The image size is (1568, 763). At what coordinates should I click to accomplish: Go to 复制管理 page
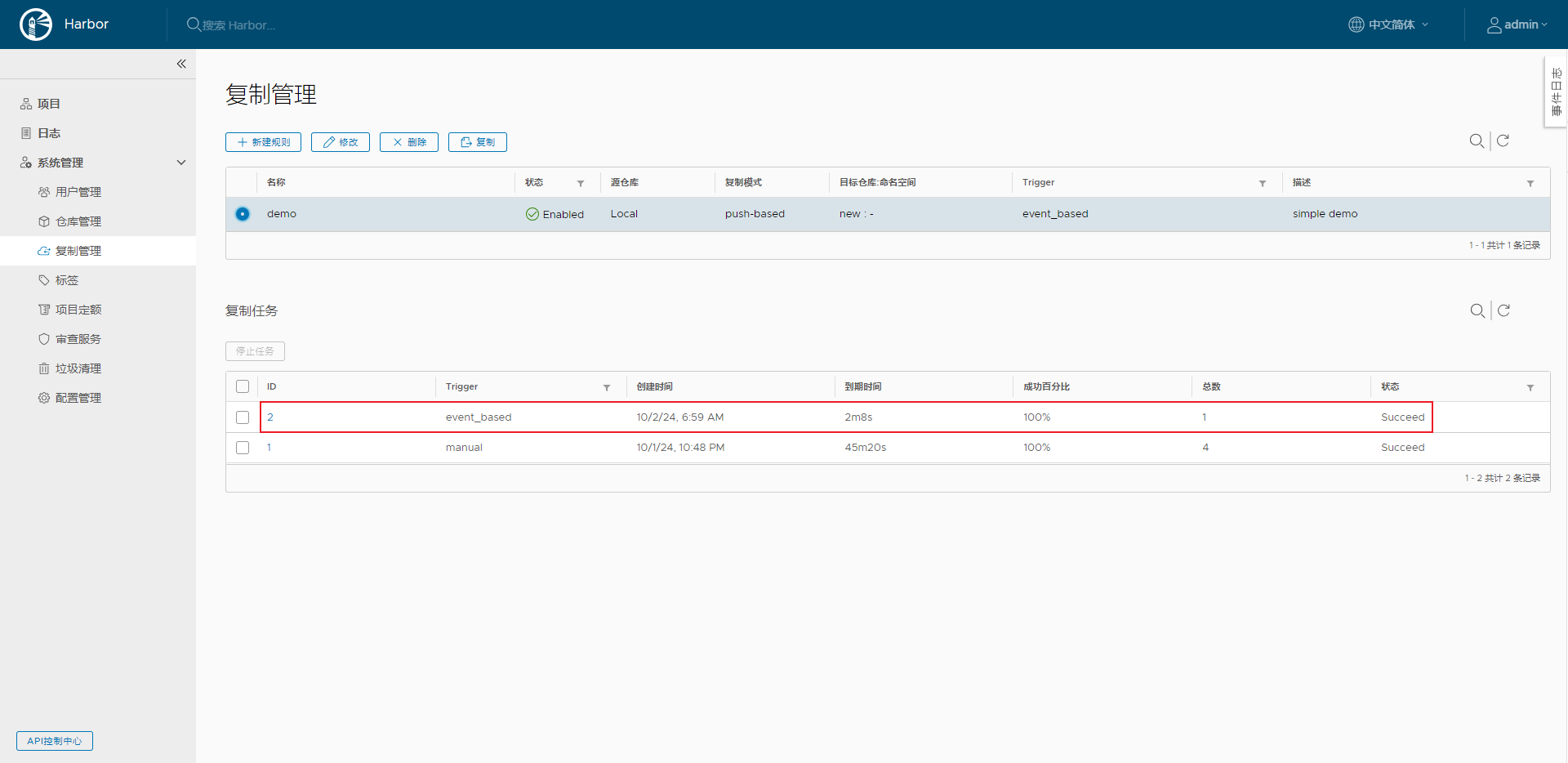point(78,251)
